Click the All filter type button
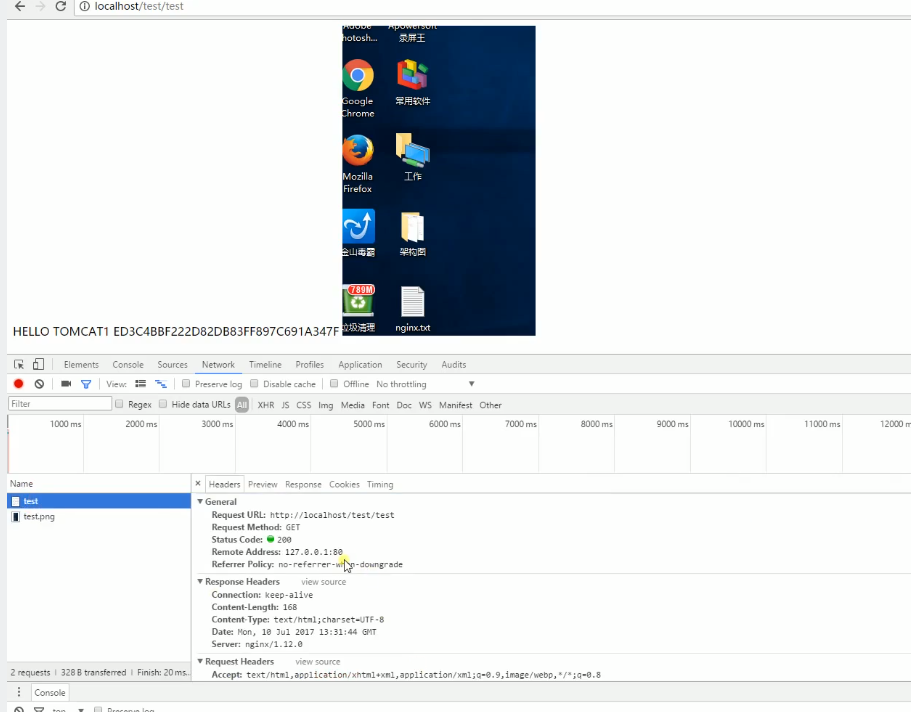 click(242, 405)
